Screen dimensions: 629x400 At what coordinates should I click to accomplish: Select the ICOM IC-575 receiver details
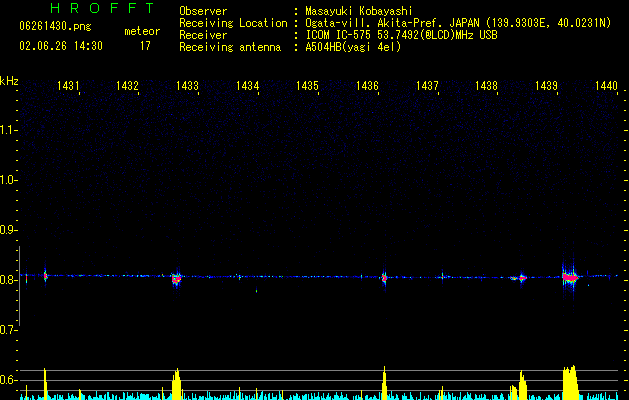coord(401,35)
